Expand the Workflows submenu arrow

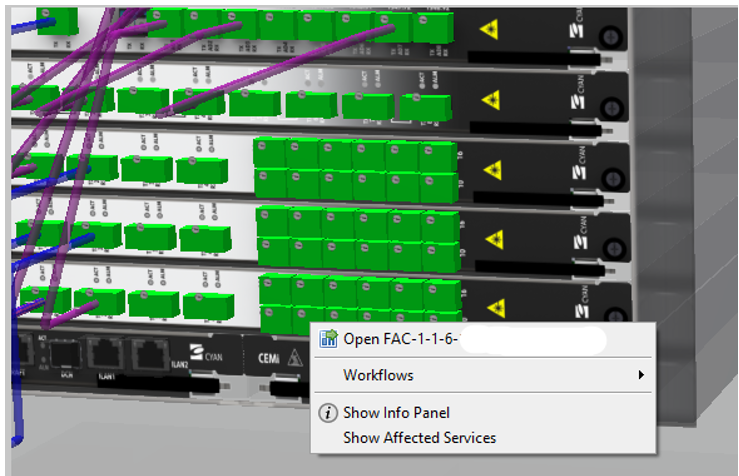(x=641, y=375)
